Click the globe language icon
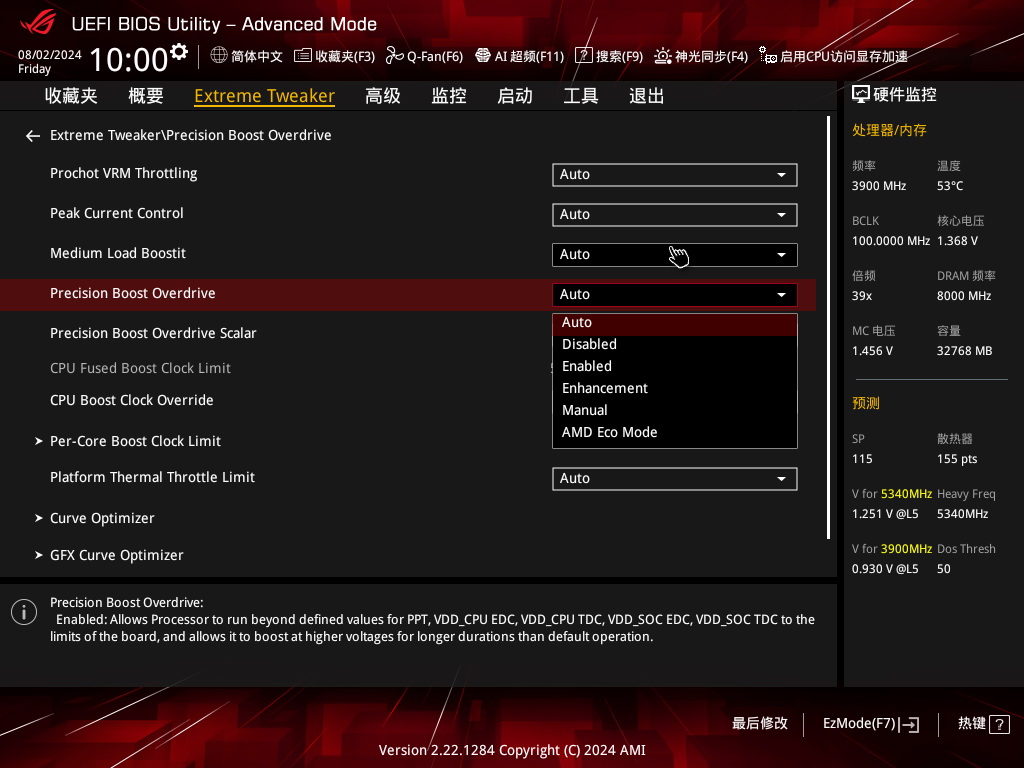This screenshot has height=768, width=1024. (x=219, y=56)
